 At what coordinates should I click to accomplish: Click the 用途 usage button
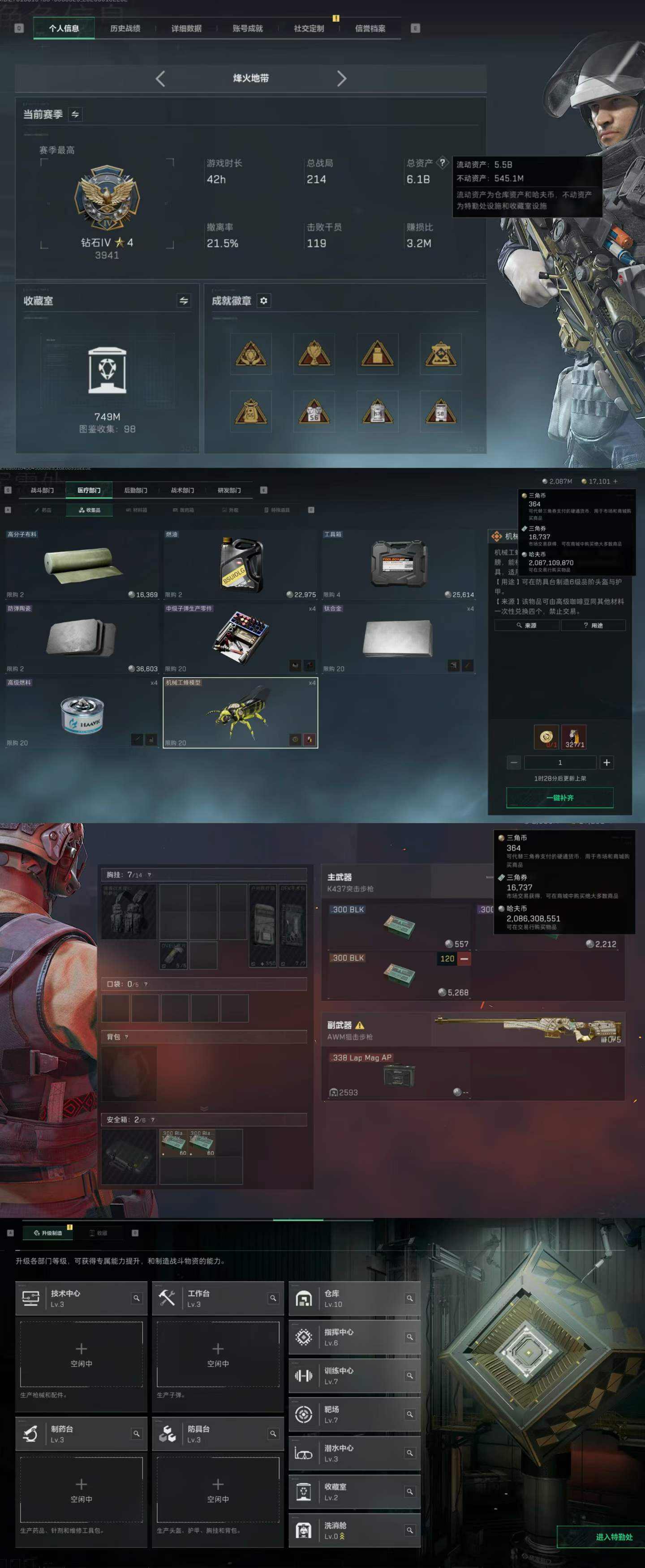[x=593, y=625]
